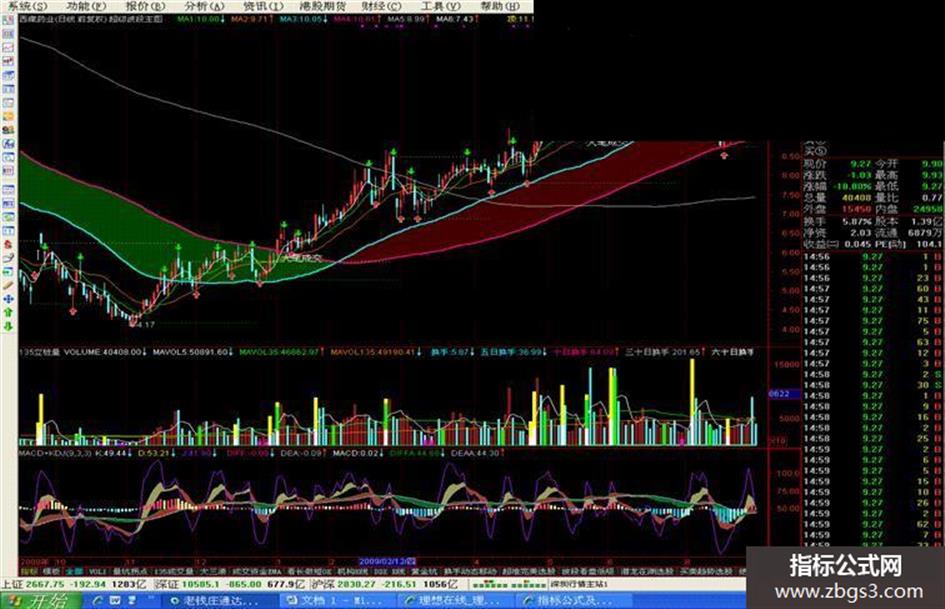Click the blue four-way move arrows icon
This screenshot has height=609, width=945.
(8, 298)
